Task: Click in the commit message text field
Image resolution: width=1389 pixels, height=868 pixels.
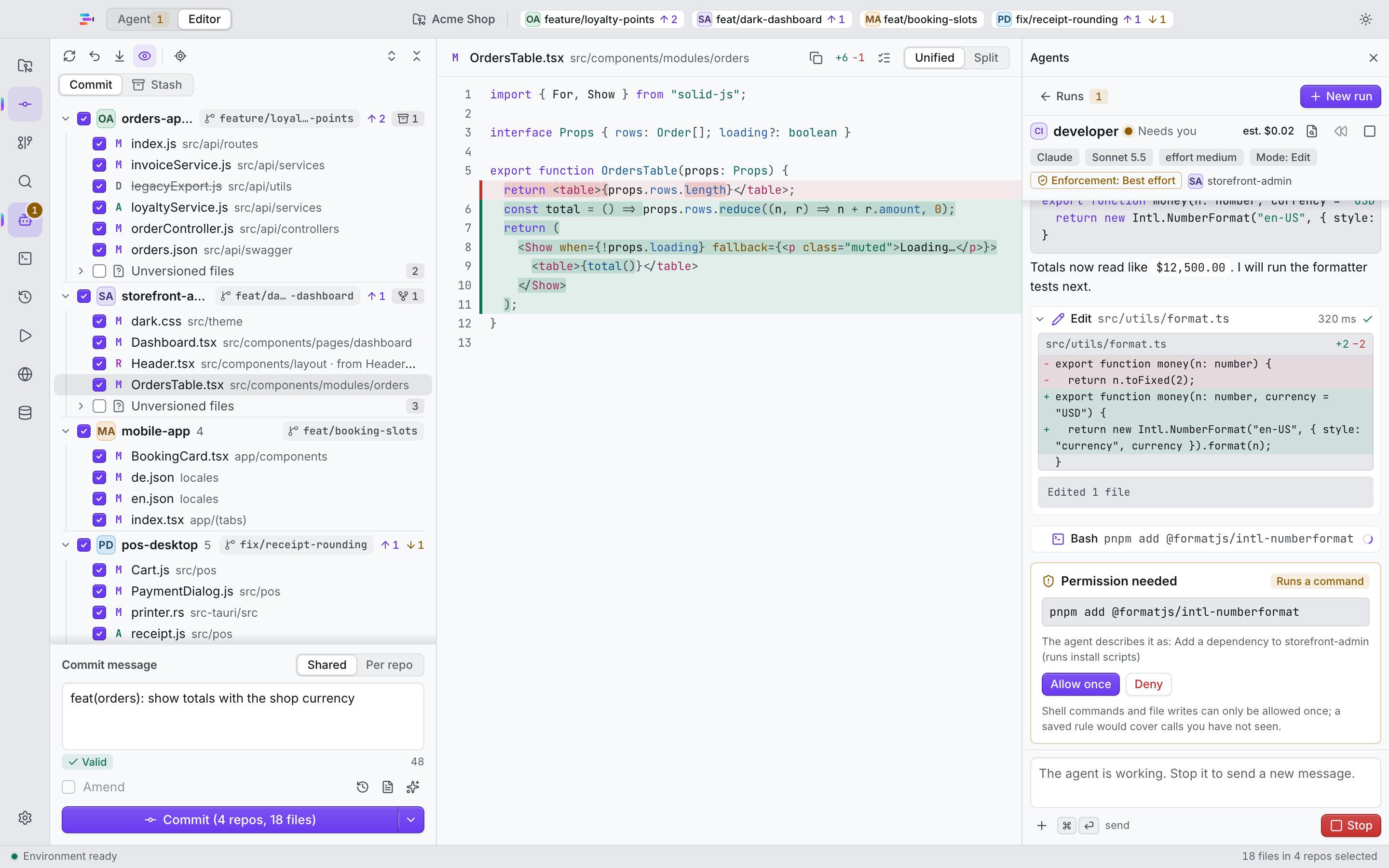Action: coord(243,716)
